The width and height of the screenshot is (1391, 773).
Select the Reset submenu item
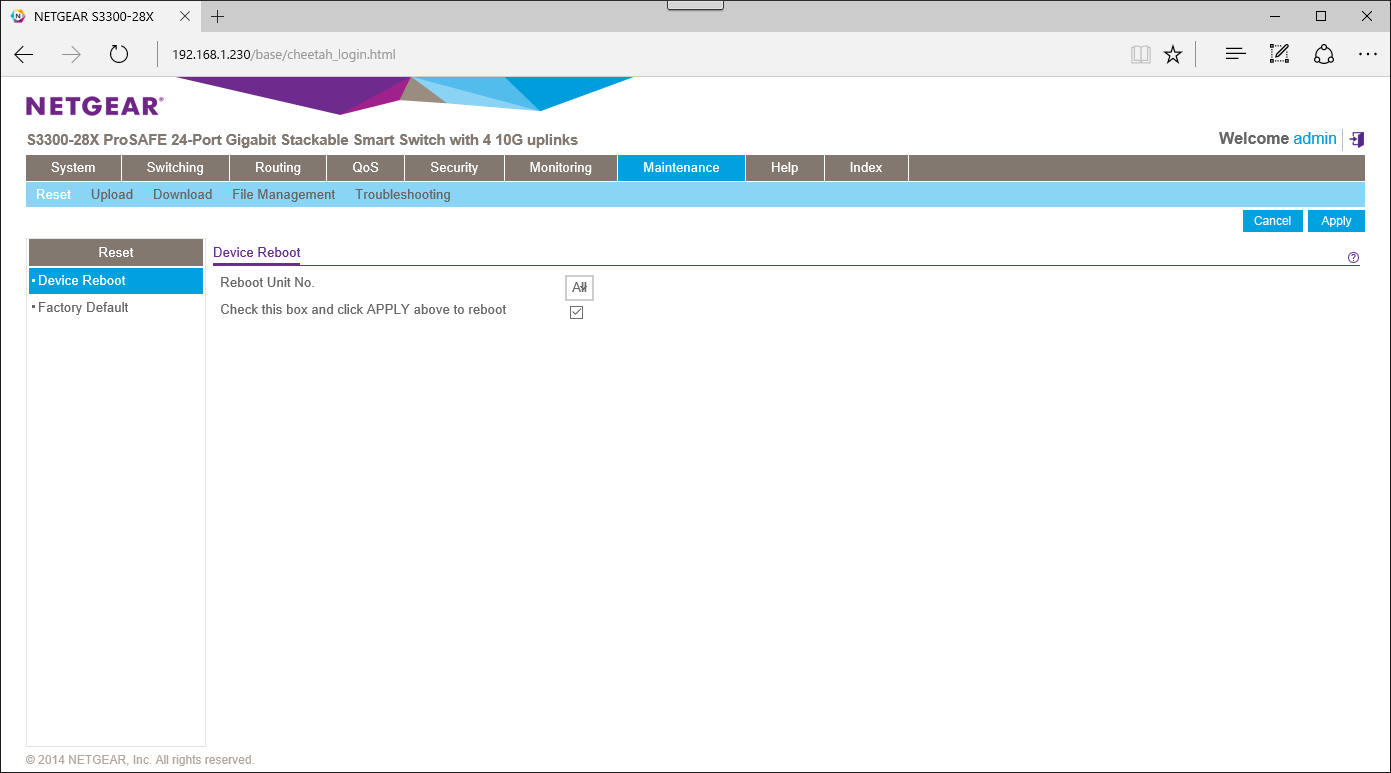click(54, 195)
